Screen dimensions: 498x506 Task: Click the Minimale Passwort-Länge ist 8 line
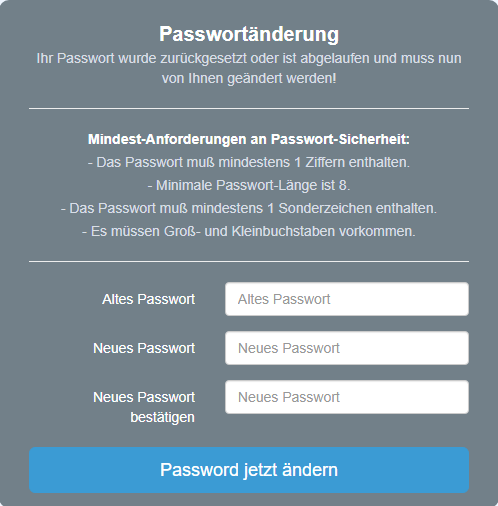click(249, 185)
